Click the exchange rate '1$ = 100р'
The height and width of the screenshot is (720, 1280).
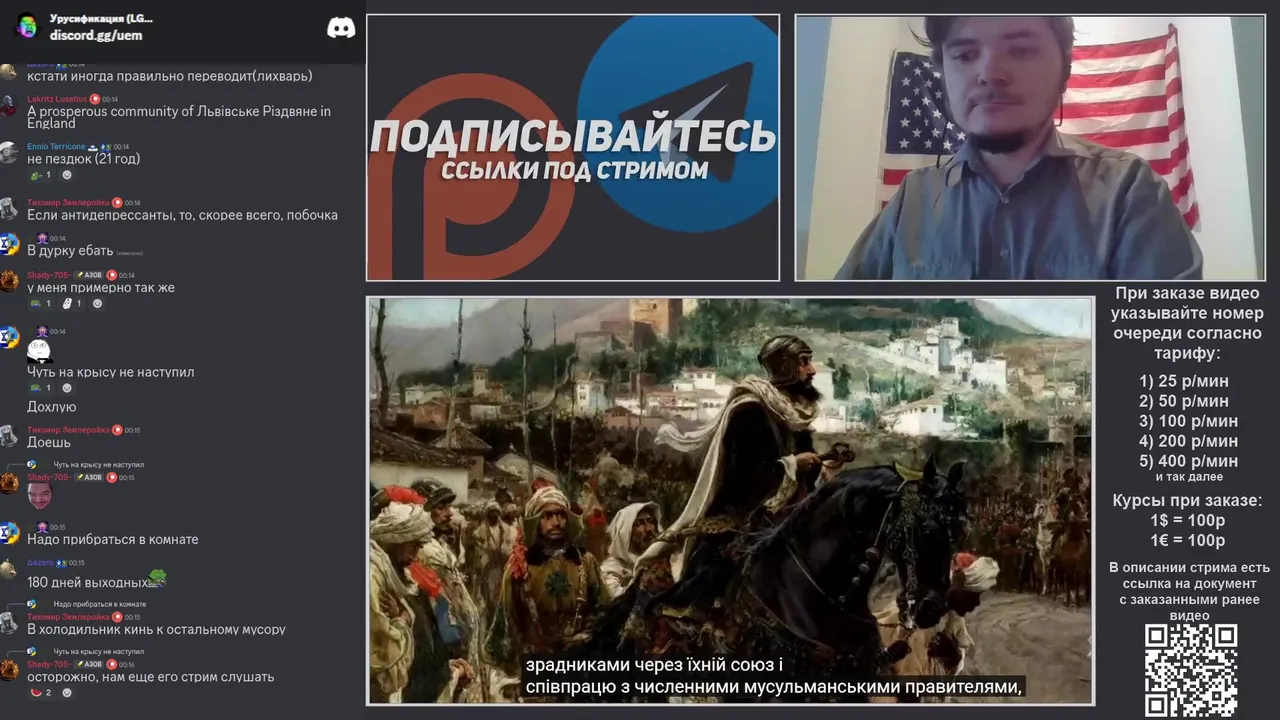[1188, 521]
